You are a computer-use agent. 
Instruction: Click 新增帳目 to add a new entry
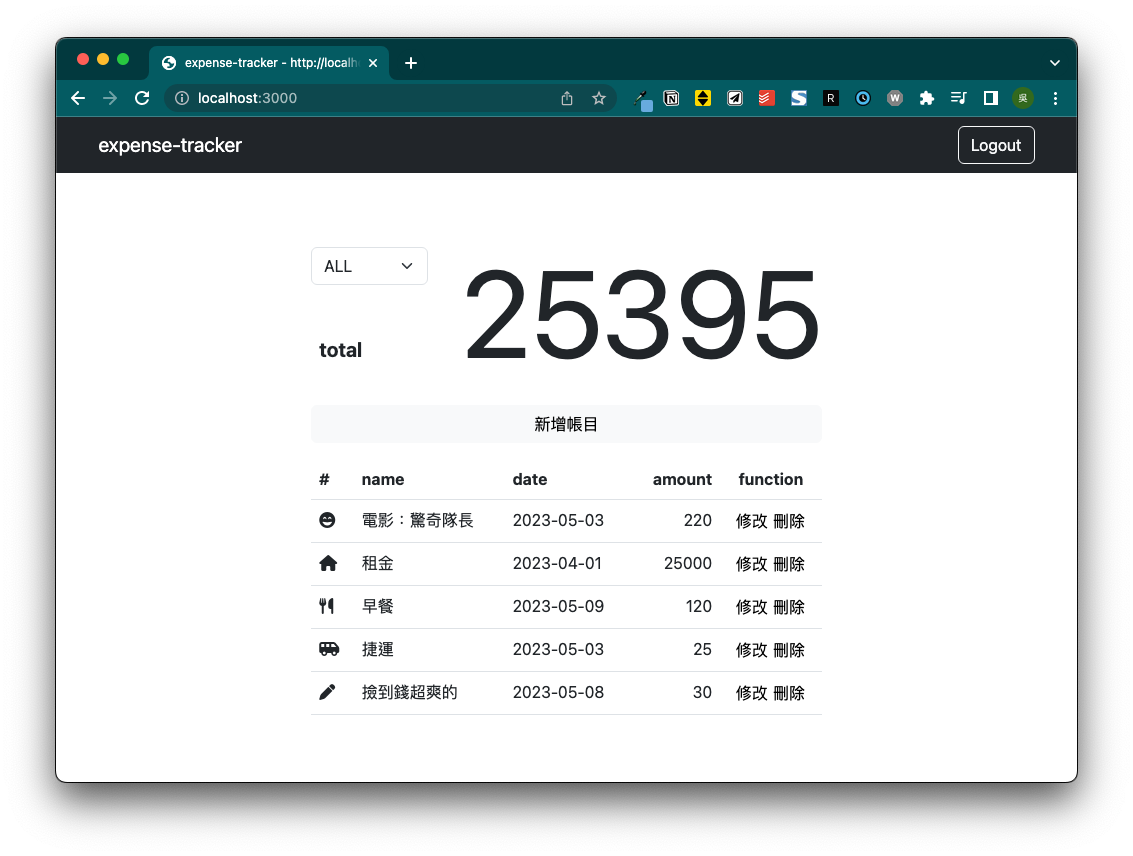pos(566,423)
